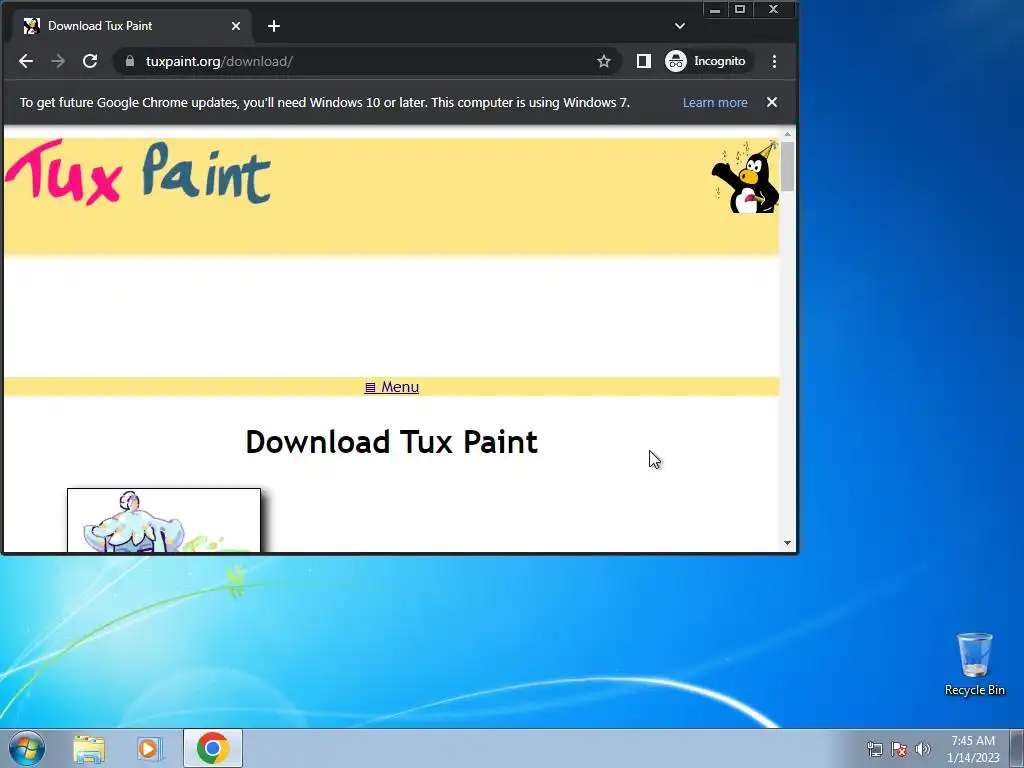The height and width of the screenshot is (768, 1024).
Task: Select the Download Tux Paint tab
Action: pos(132,26)
